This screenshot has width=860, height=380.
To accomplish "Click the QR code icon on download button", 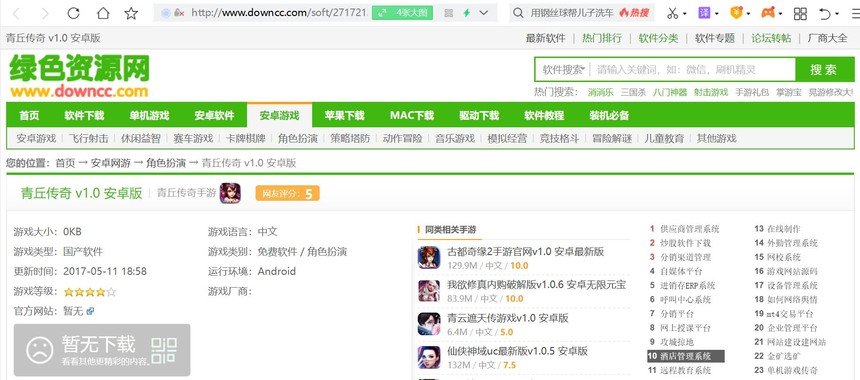I will pos(164,350).
